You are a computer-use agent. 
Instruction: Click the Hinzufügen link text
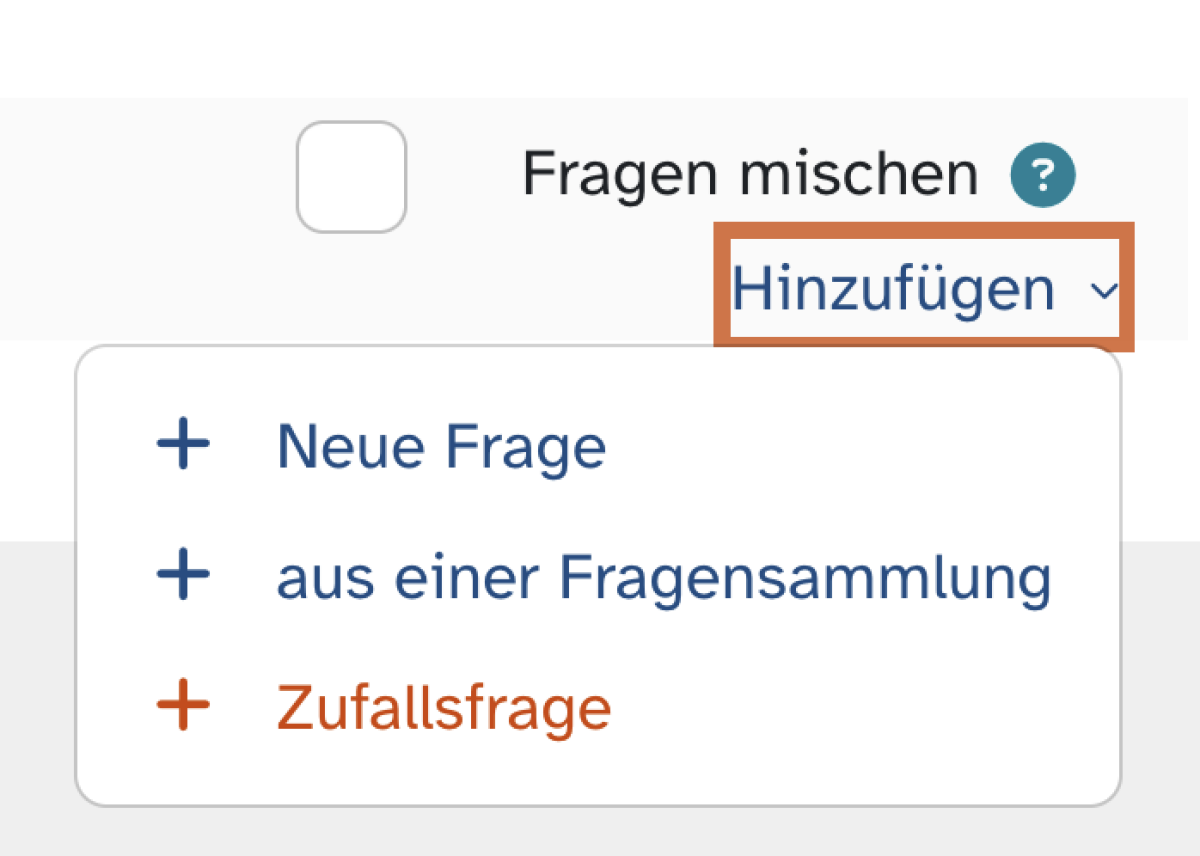coord(893,290)
